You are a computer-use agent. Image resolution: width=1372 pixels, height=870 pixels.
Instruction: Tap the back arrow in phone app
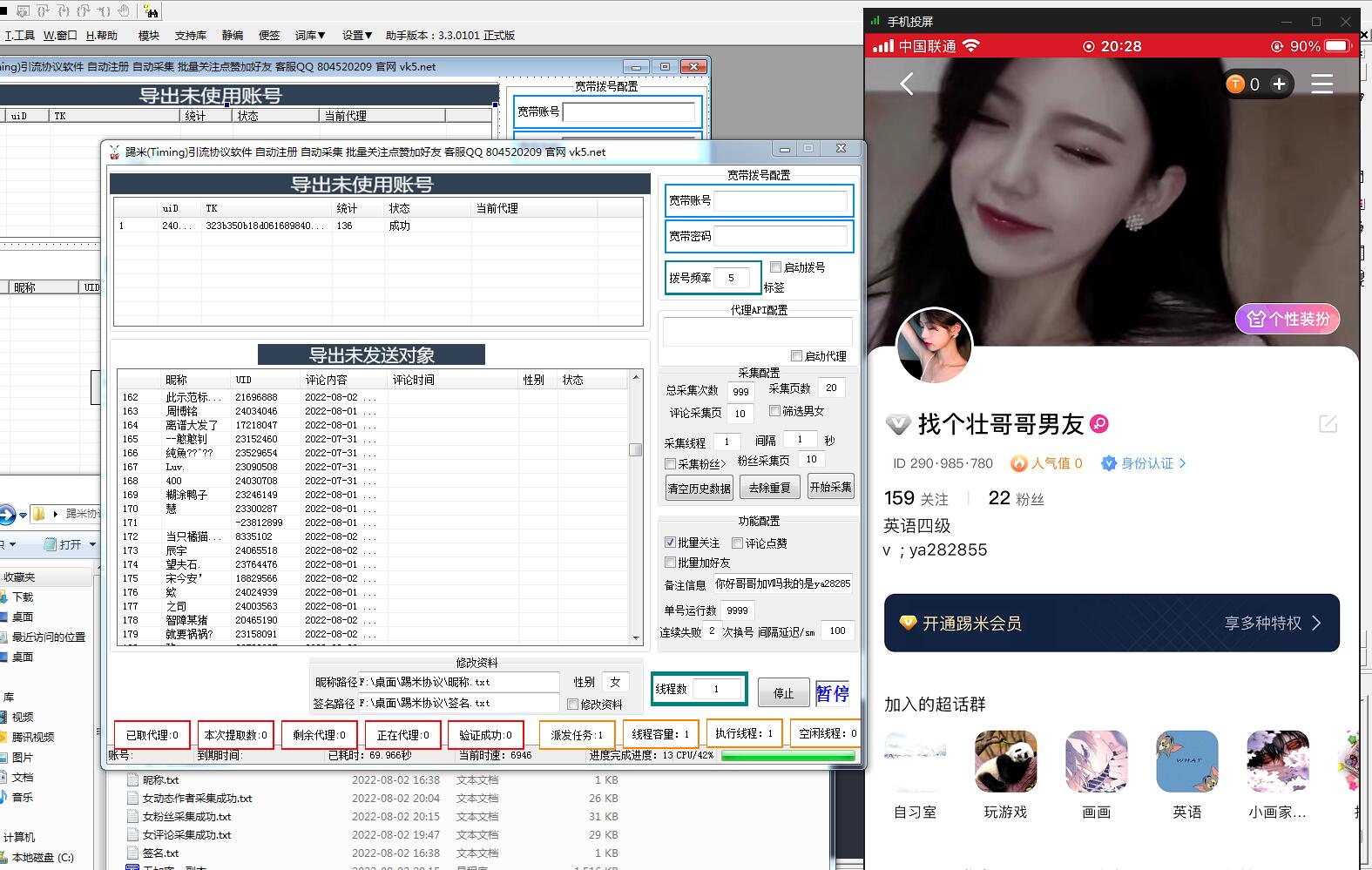907,84
